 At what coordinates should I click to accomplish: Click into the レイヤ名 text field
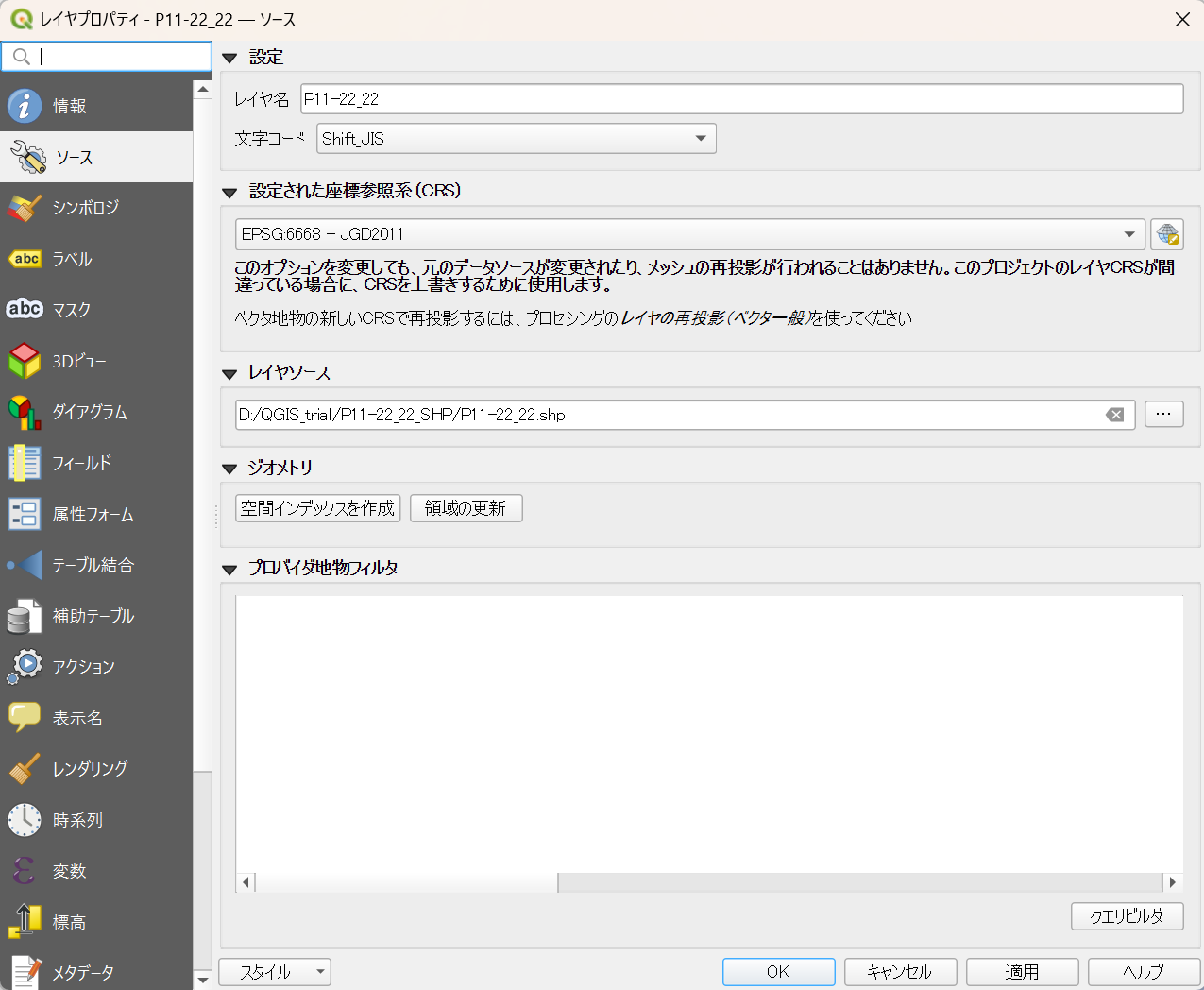point(741,99)
